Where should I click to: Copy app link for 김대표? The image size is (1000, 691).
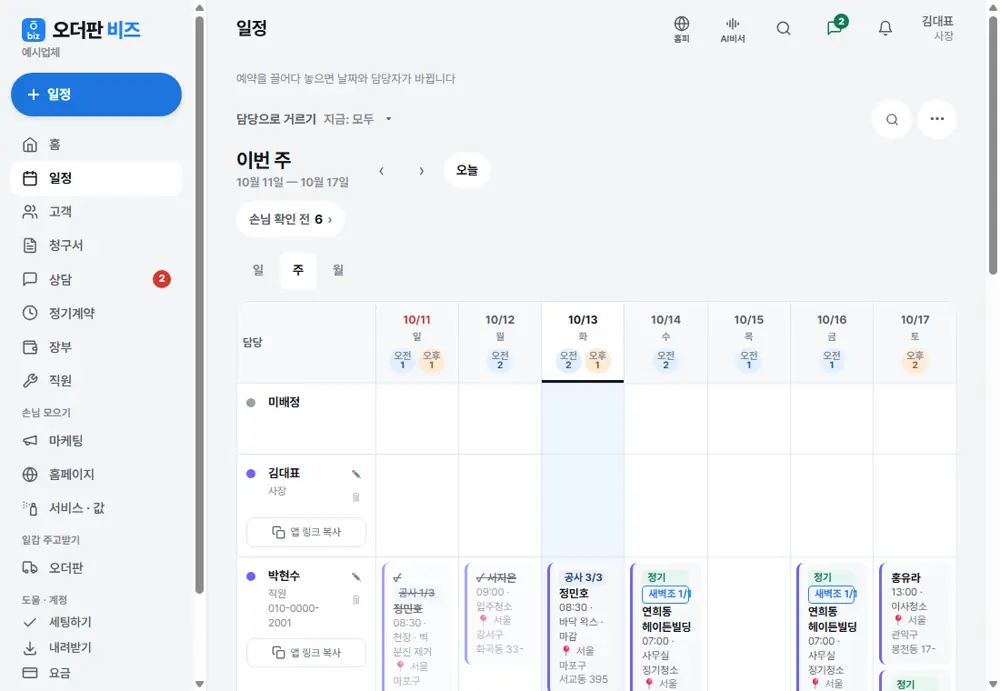[x=306, y=532]
